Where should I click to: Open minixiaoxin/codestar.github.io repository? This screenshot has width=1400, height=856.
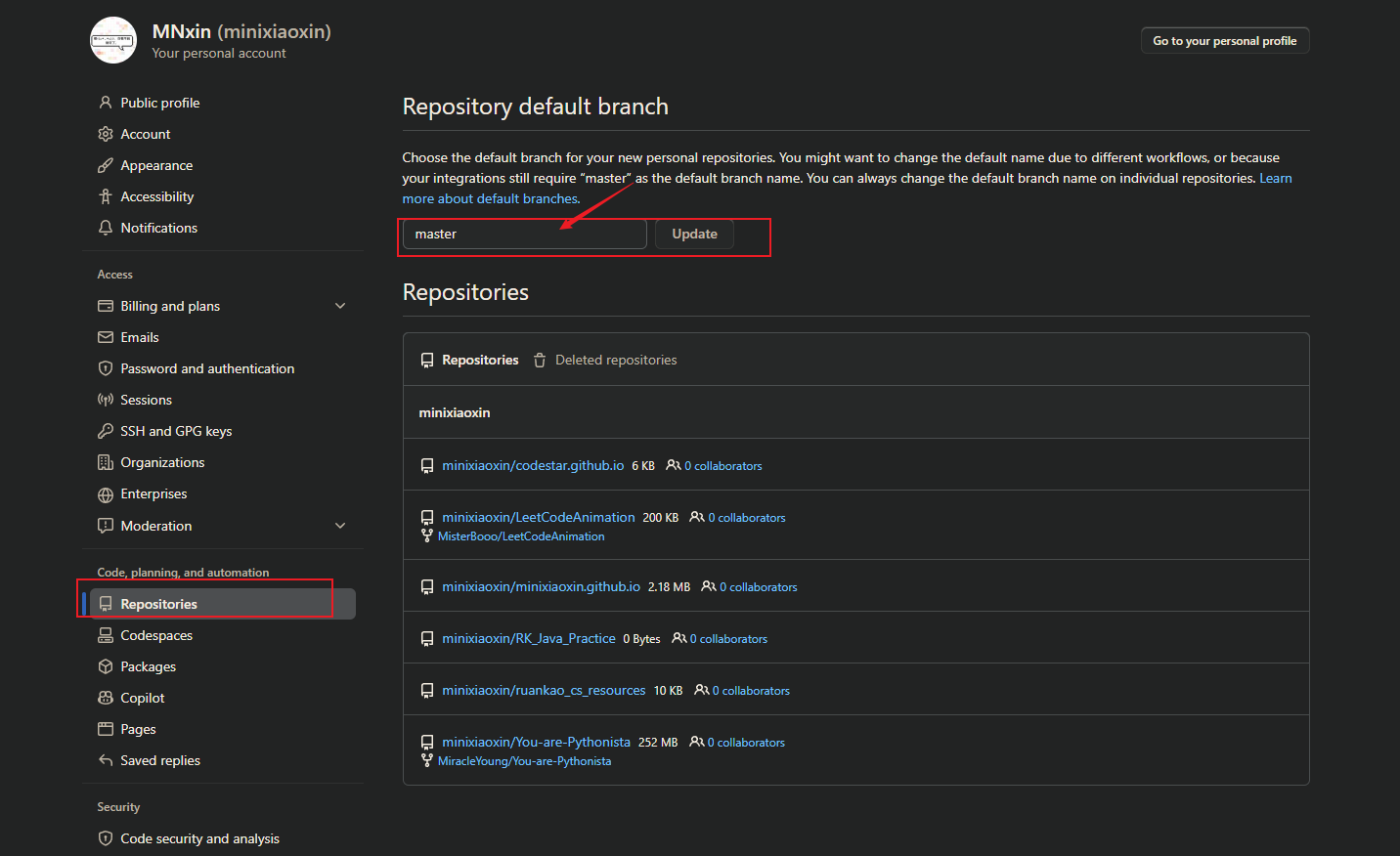533,466
